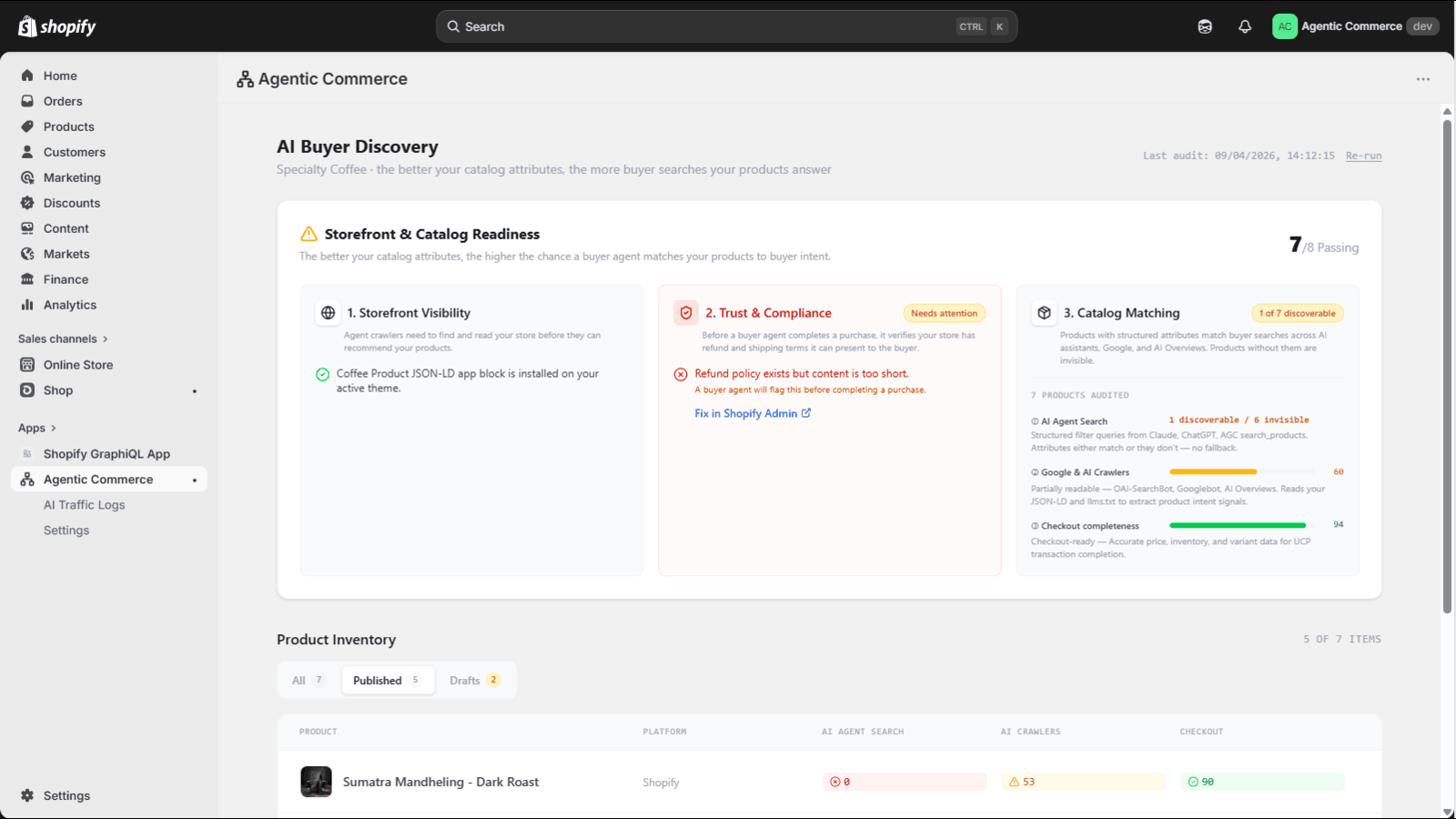The width and height of the screenshot is (1456, 819).
Task: Switch to the All products tab
Action: [x=308, y=680]
